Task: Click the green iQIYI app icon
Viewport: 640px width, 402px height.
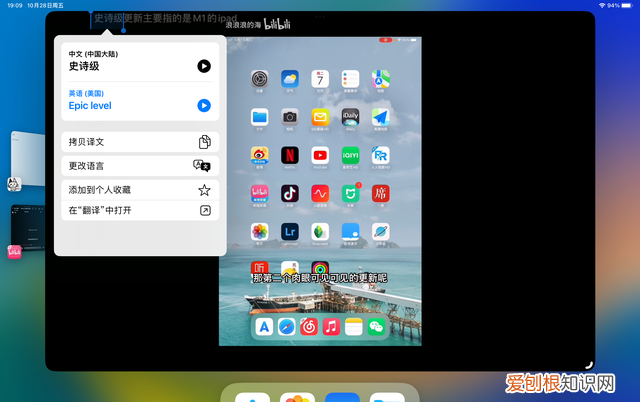Action: (350, 155)
